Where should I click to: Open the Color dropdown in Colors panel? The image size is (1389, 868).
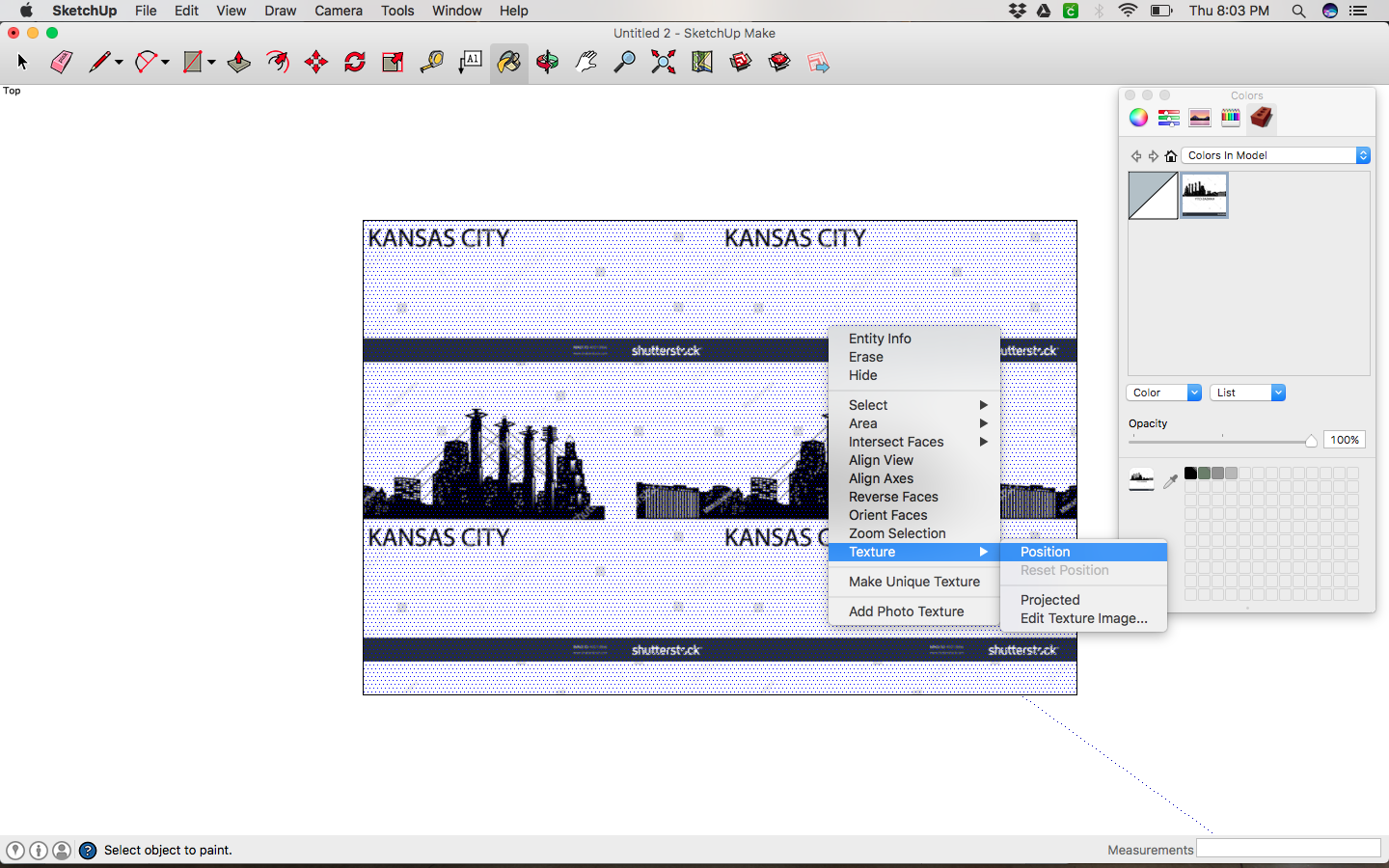coord(1164,393)
